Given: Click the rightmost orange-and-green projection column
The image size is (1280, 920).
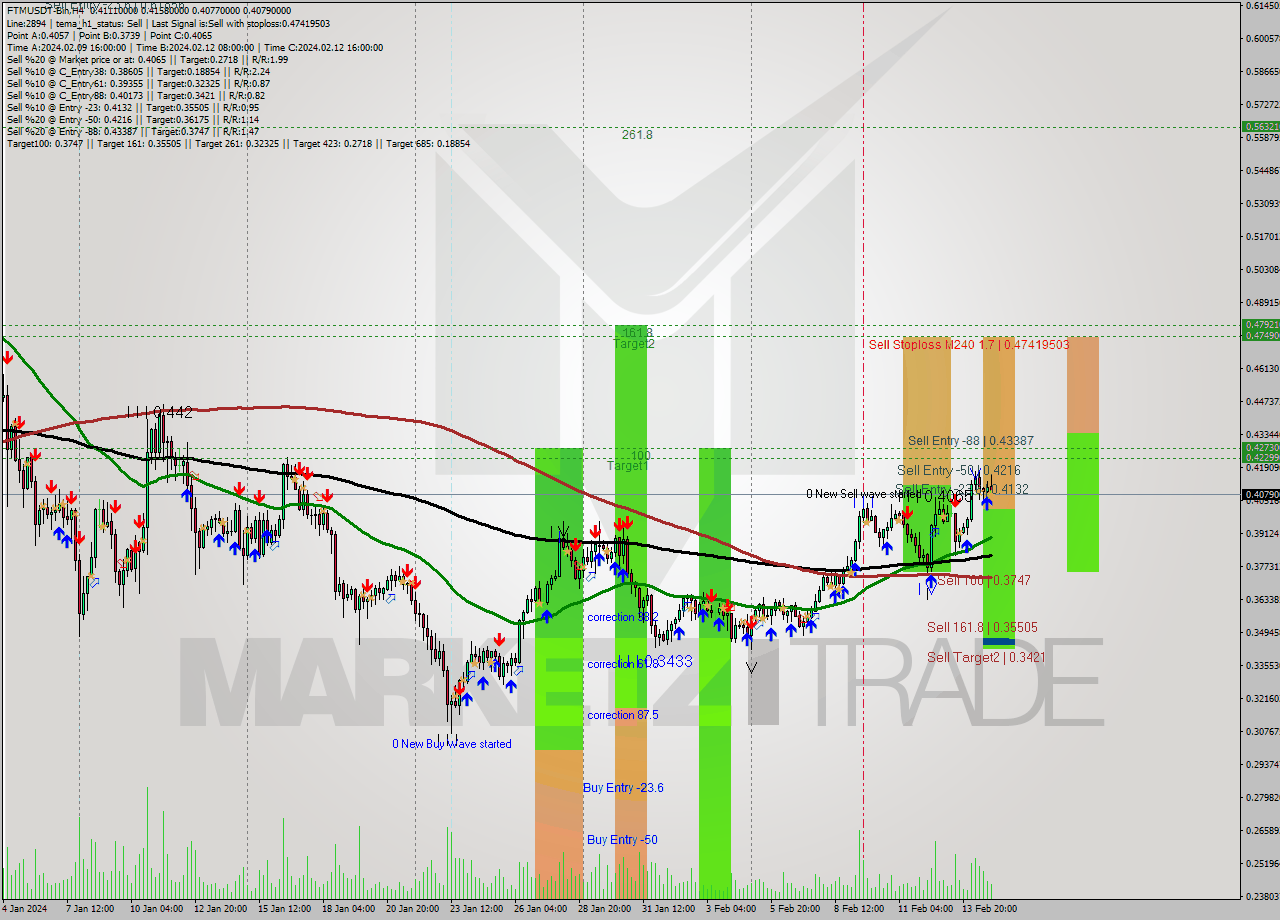Looking at the screenshot, I should [1083, 454].
